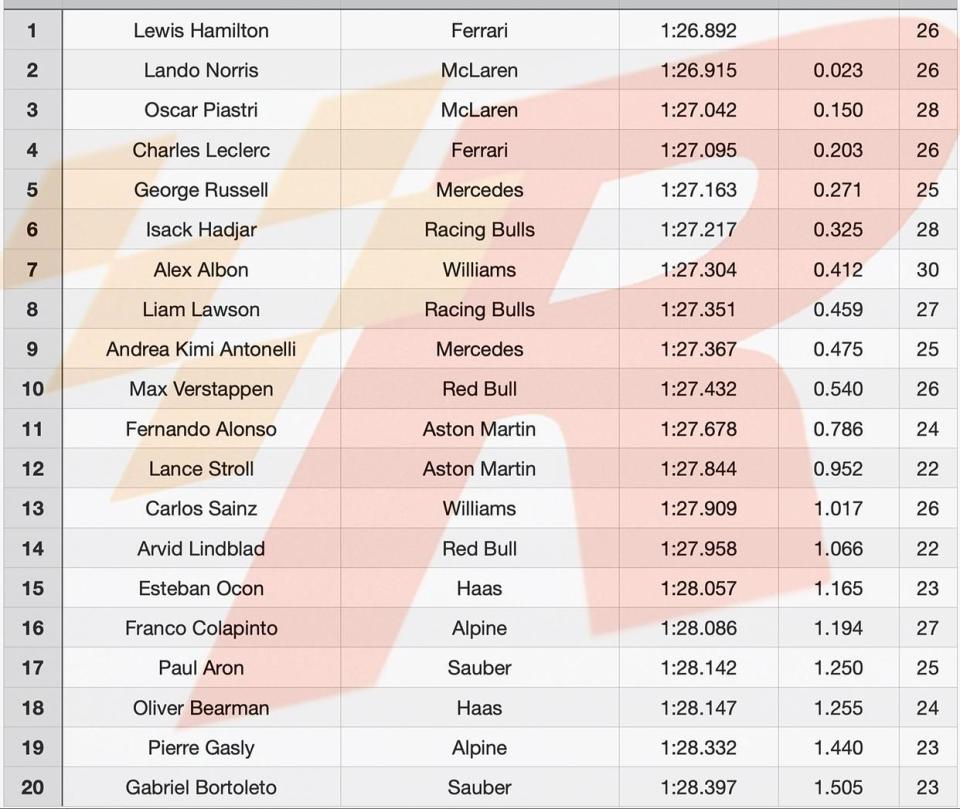The height and width of the screenshot is (809, 960).
Task: Select Pierre Gasly's gap 1.440
Action: (x=838, y=747)
